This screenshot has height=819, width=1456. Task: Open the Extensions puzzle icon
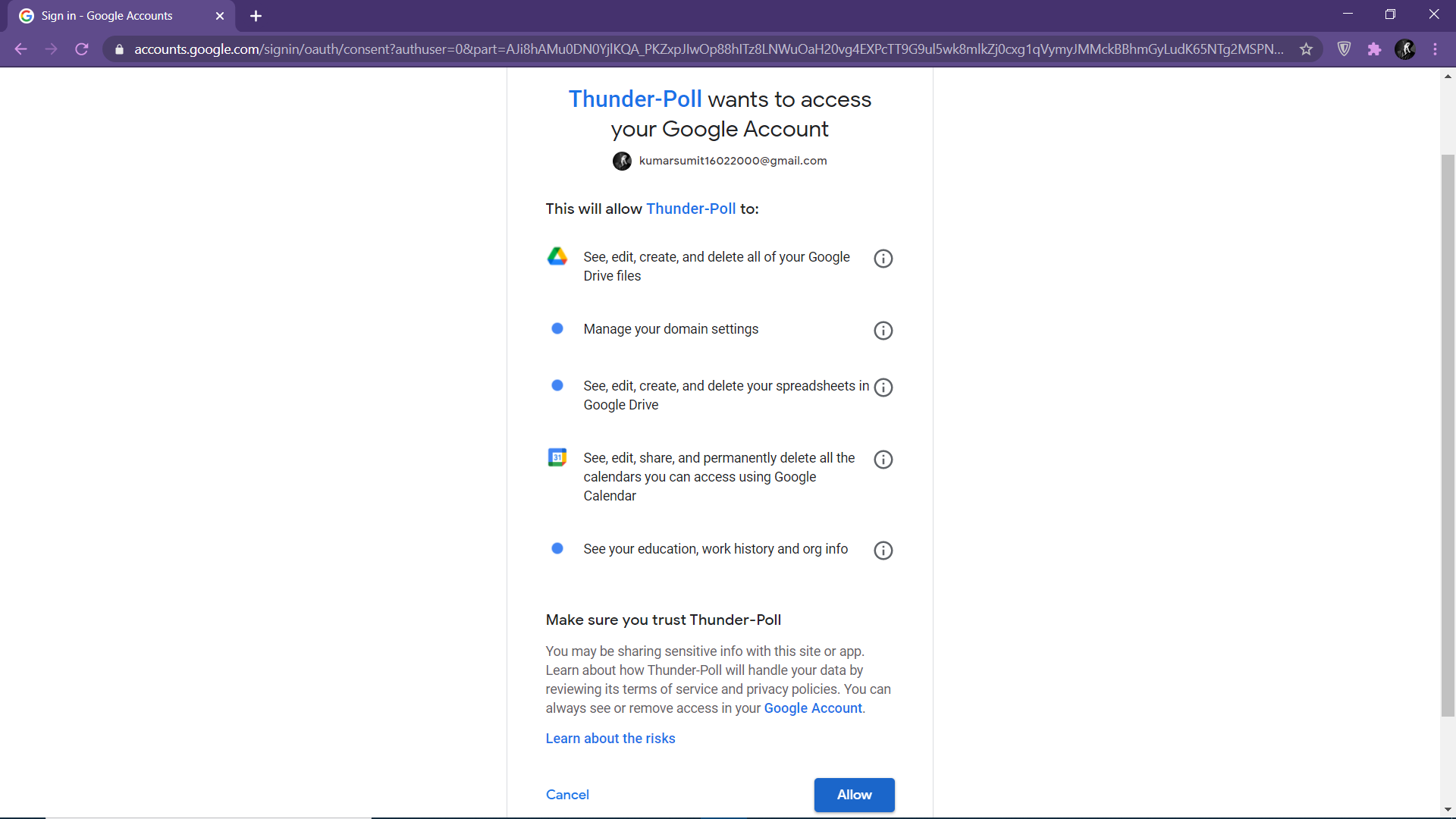pos(1374,49)
